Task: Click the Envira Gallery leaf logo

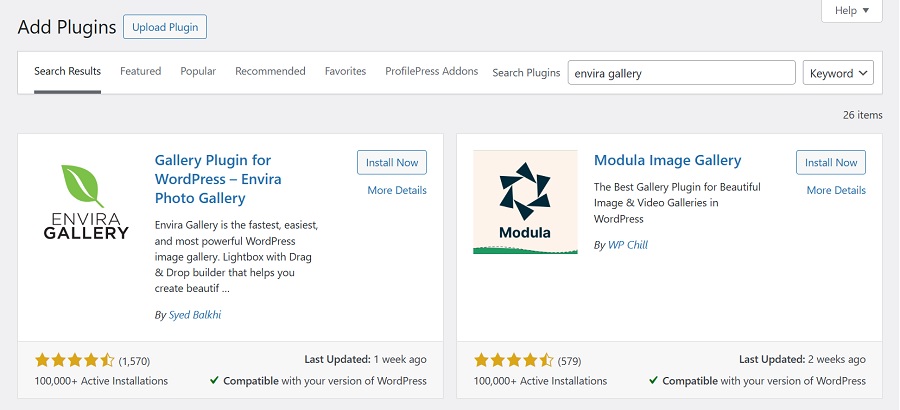Action: (86, 202)
